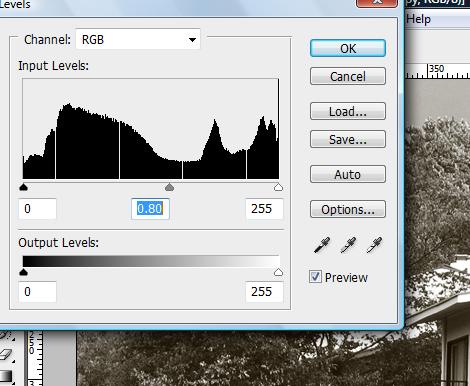Viewport: 470px width, 386px height.
Task: Click OK in Levels dialog
Action: [348, 48]
